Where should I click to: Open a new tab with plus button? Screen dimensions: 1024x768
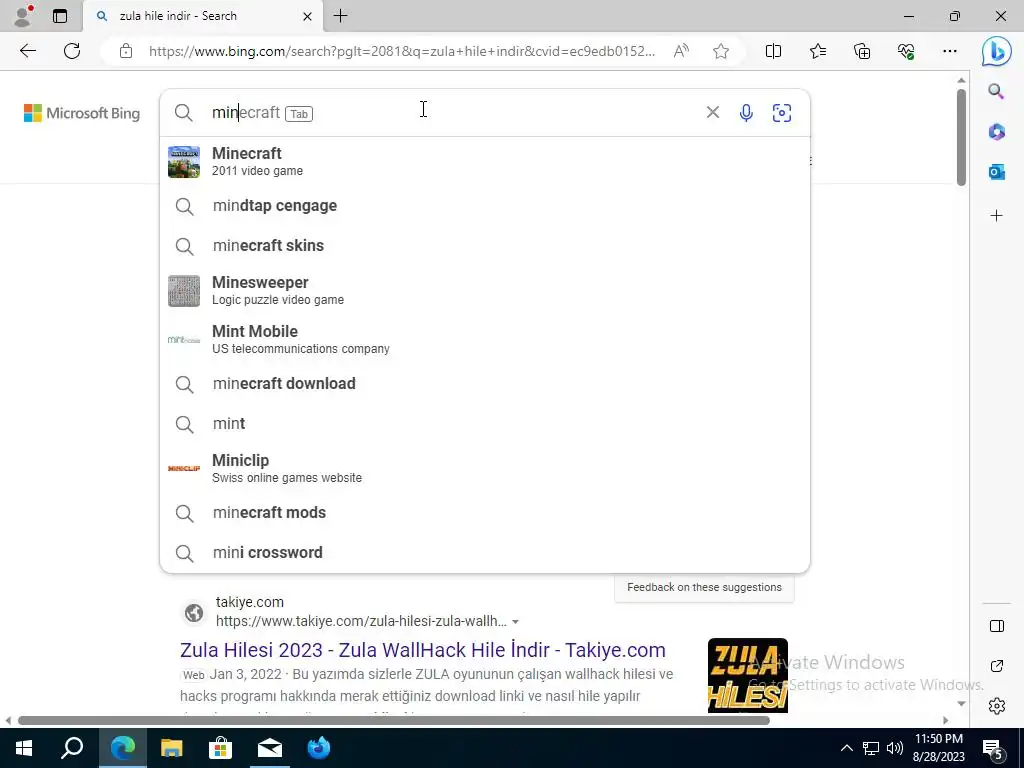click(340, 16)
